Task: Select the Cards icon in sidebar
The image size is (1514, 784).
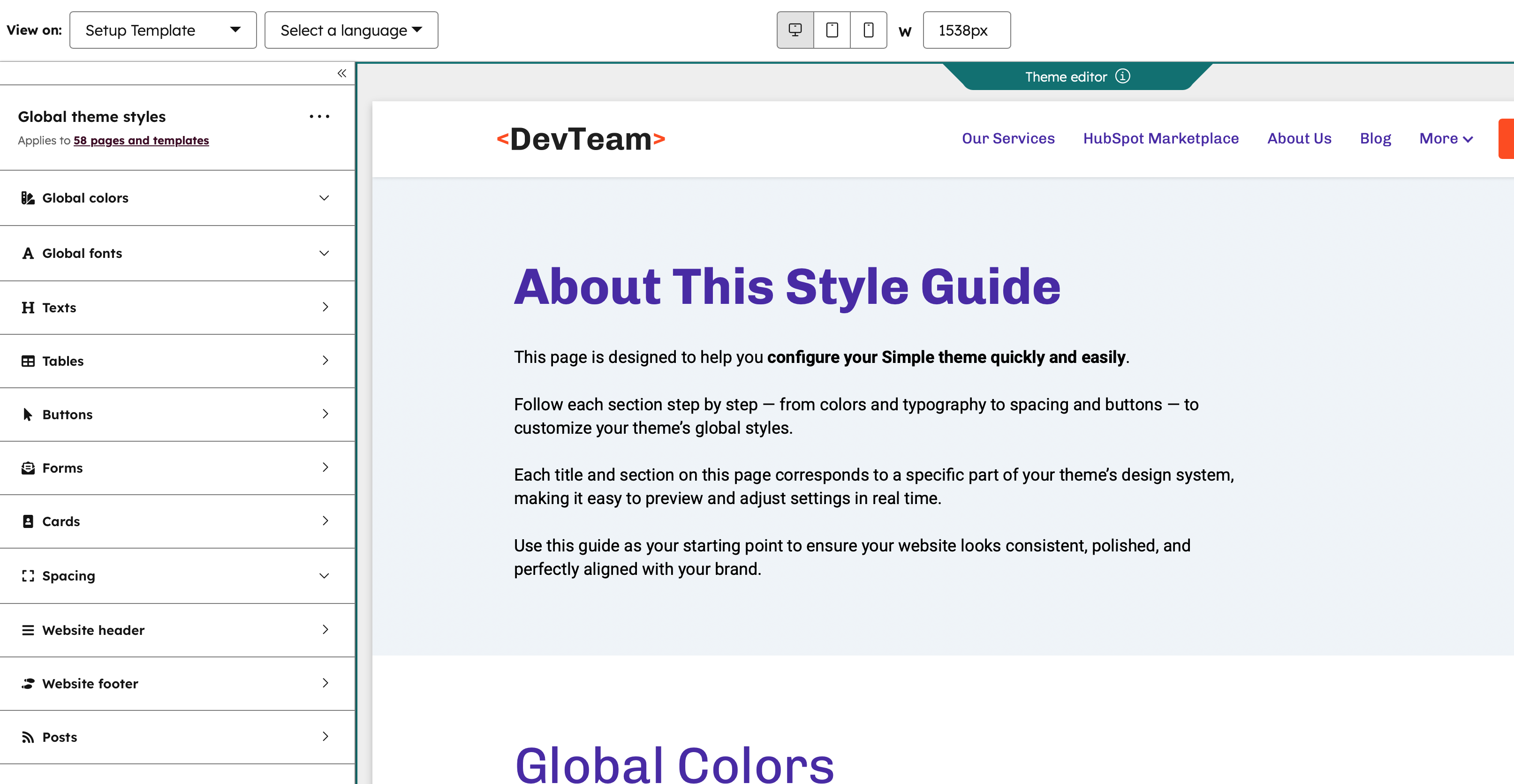Action: (28, 521)
